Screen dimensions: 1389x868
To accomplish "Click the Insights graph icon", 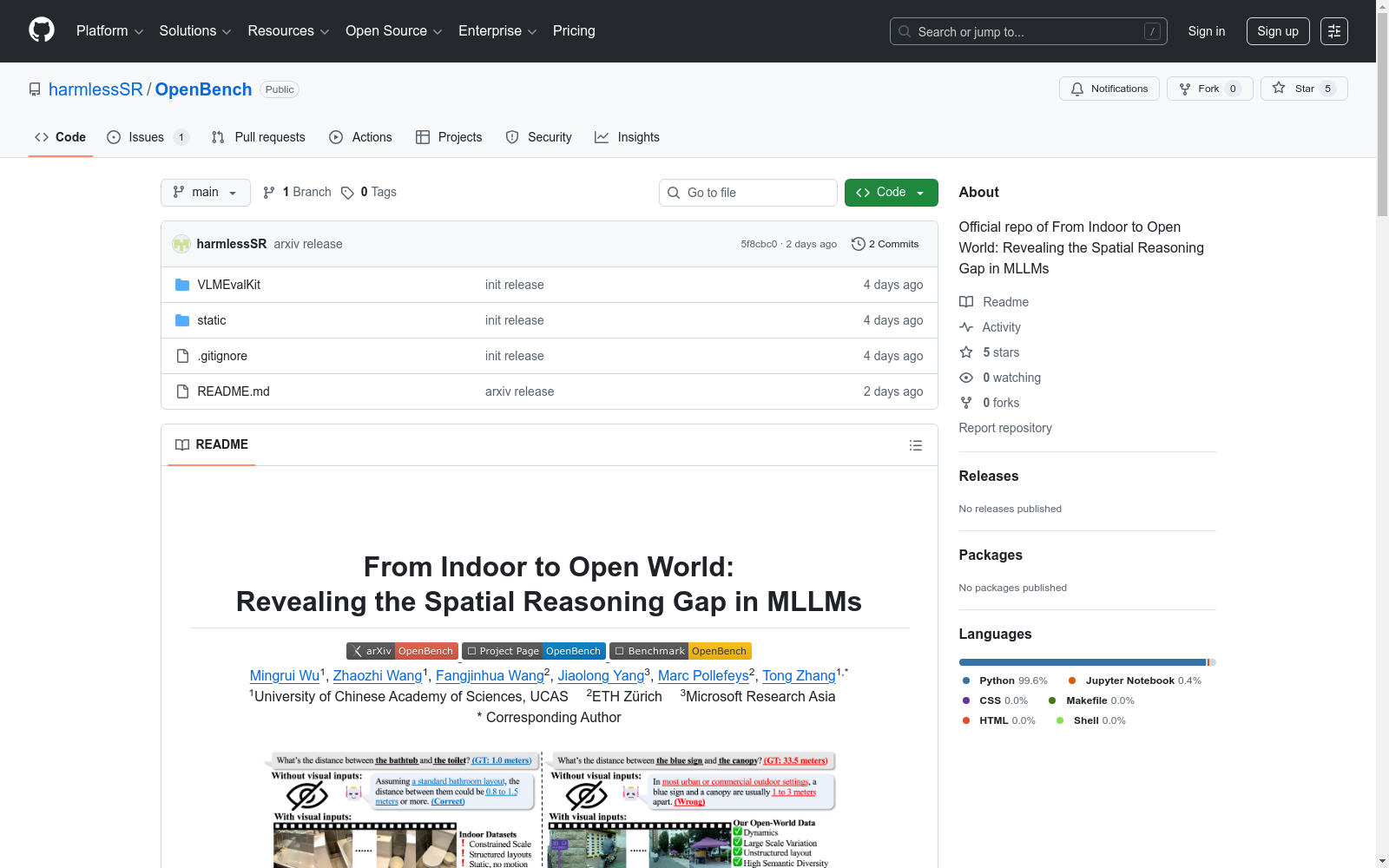I will click(602, 137).
